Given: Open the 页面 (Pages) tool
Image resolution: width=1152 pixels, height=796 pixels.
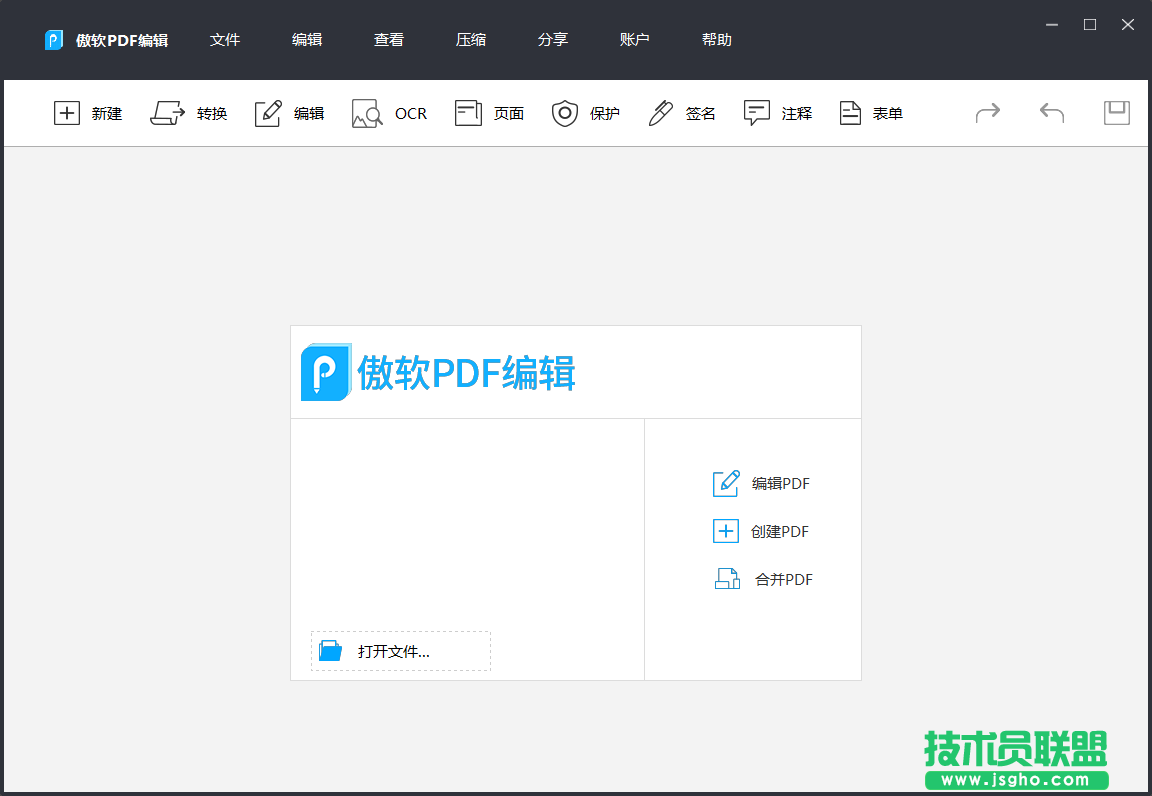Looking at the screenshot, I should click(x=489, y=113).
